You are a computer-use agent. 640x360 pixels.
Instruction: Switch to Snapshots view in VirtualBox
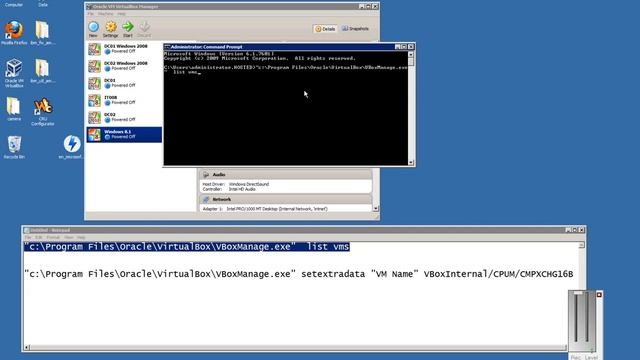click(x=356, y=29)
